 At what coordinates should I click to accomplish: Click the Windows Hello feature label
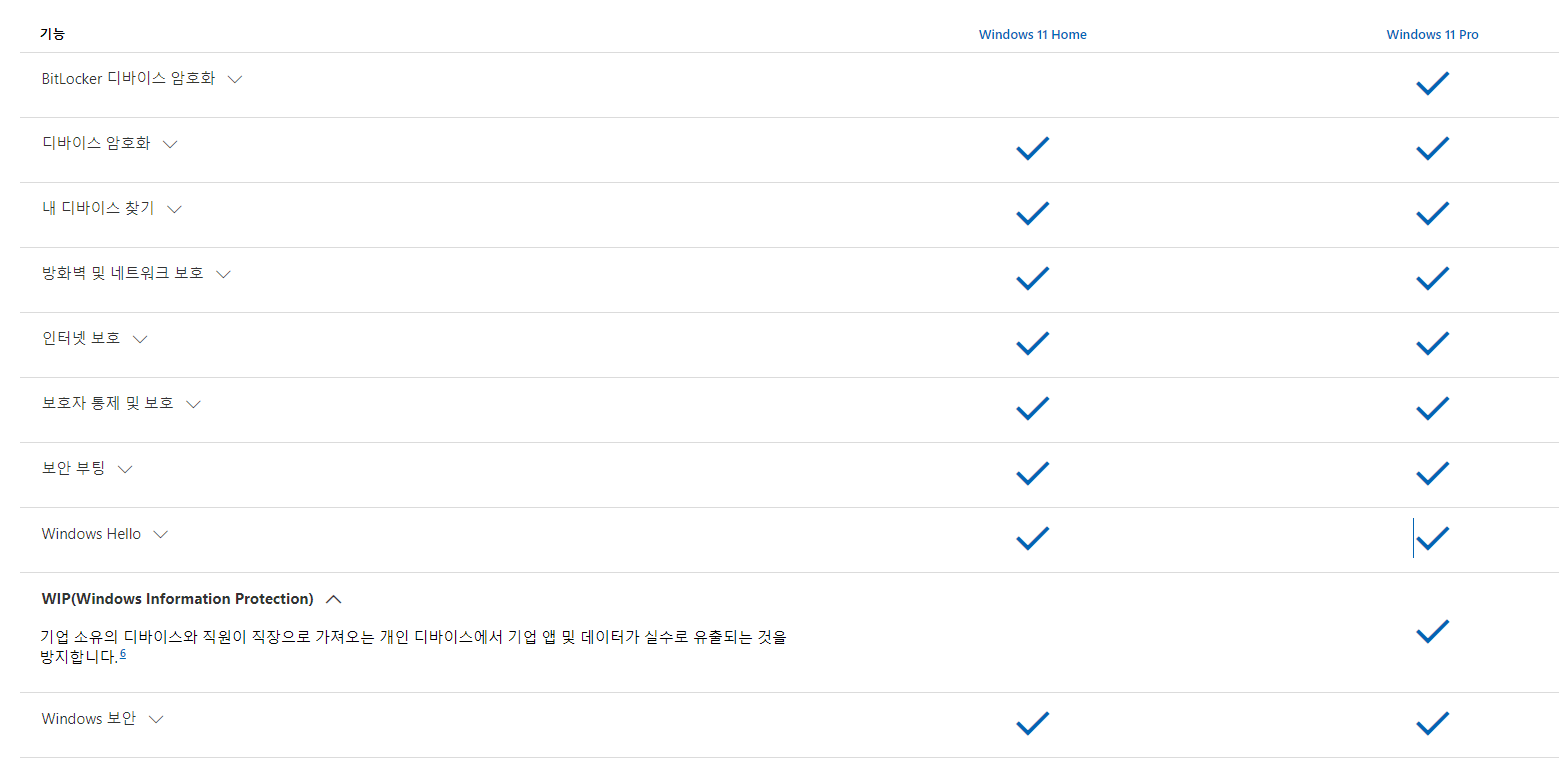(91, 534)
